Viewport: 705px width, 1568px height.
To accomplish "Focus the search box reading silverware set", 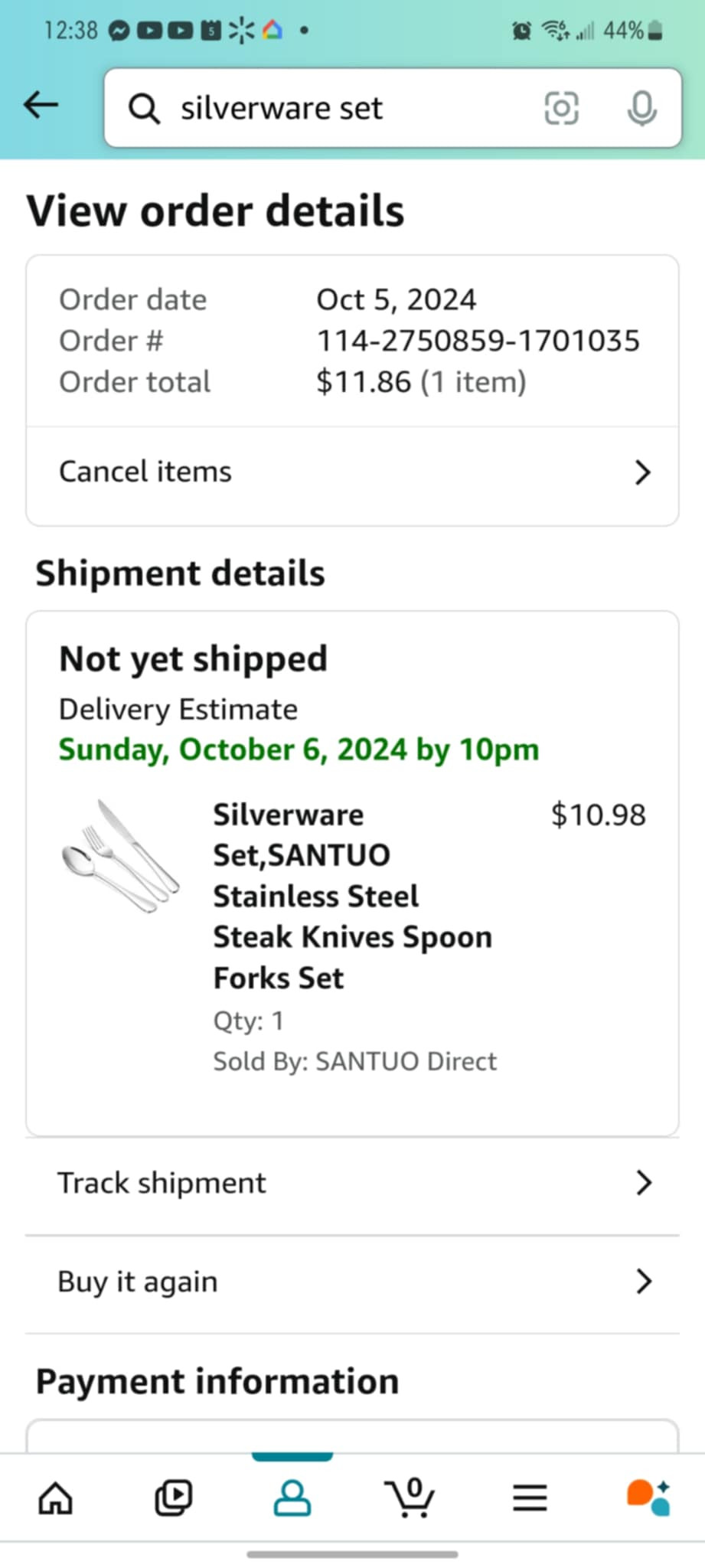I will (x=344, y=108).
